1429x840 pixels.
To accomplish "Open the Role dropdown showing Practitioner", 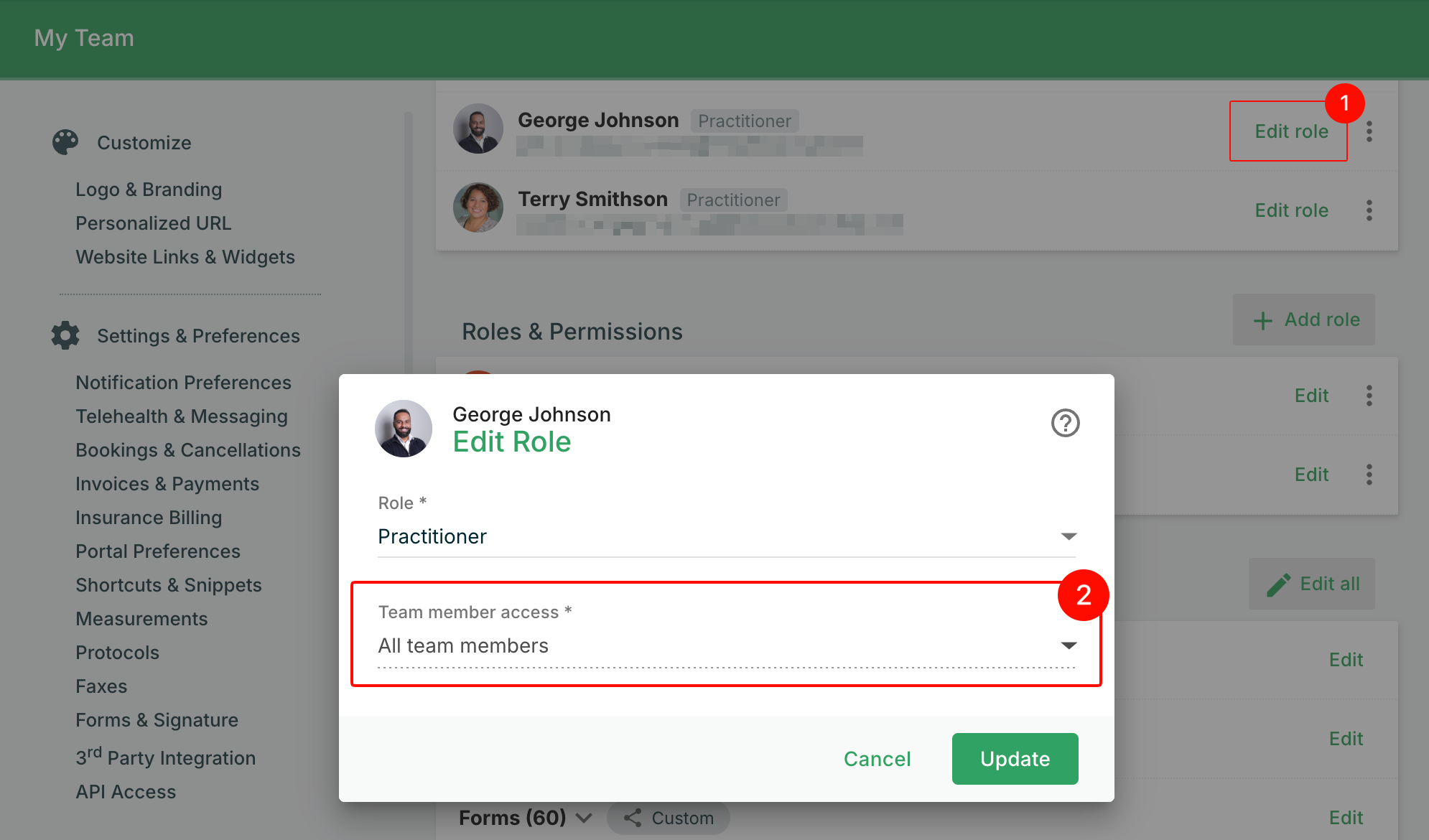I will point(726,536).
